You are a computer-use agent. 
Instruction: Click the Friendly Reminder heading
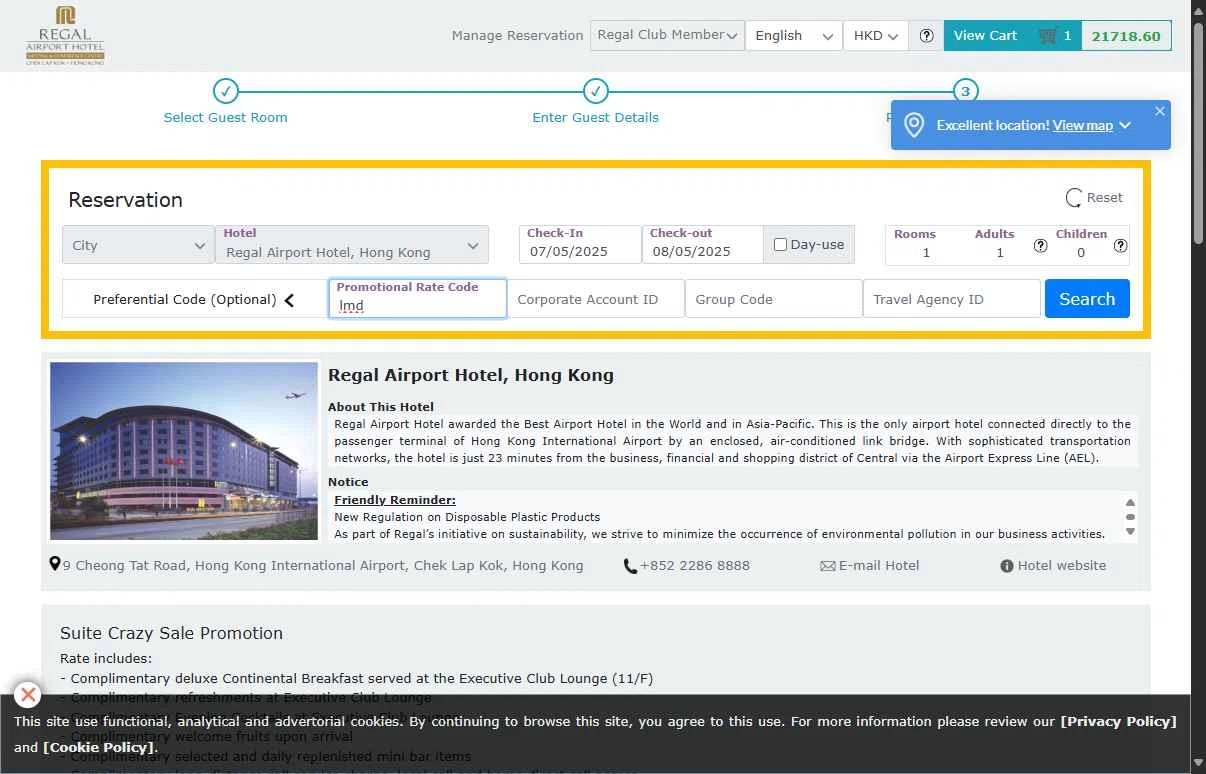pos(395,500)
